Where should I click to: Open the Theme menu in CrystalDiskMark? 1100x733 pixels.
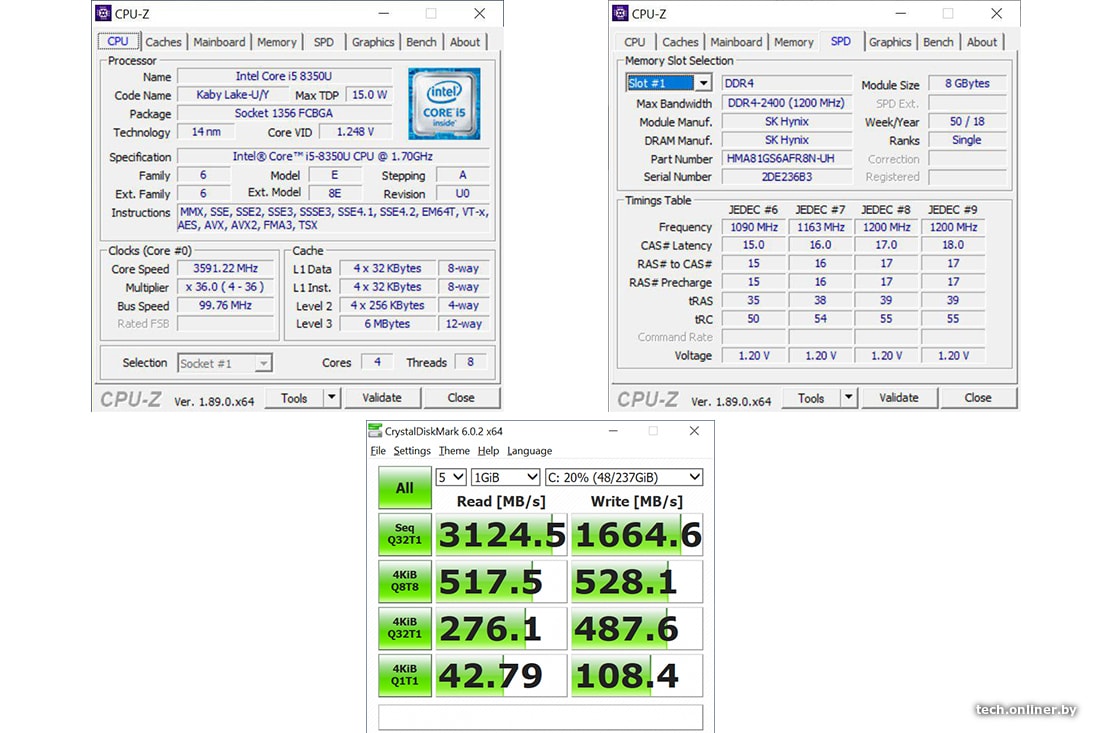[x=454, y=451]
